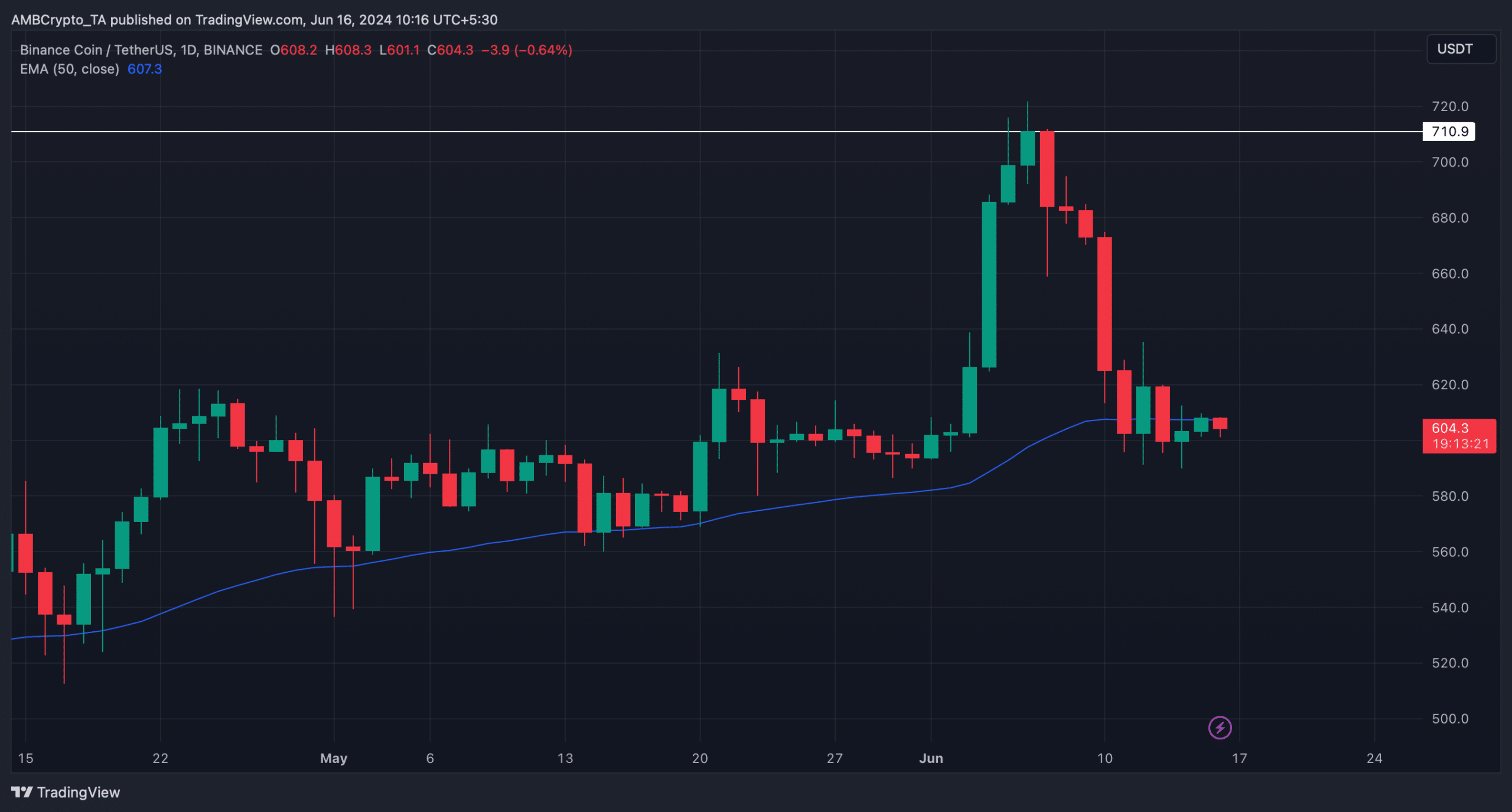
Task: Click the Binance Coin / TetherUS symbol title
Action: click(x=141, y=50)
